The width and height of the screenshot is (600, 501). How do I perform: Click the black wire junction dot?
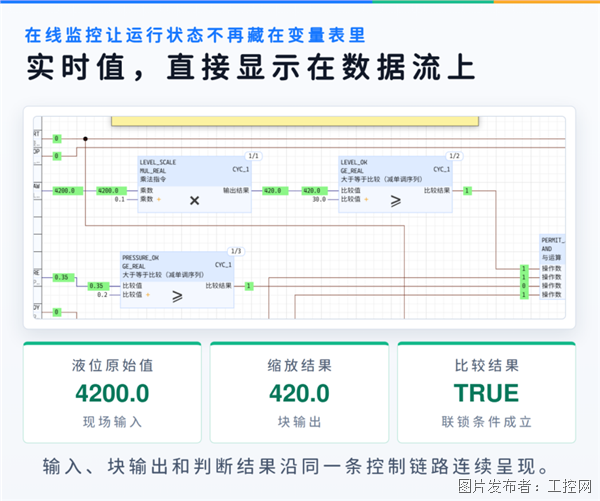tap(85, 139)
